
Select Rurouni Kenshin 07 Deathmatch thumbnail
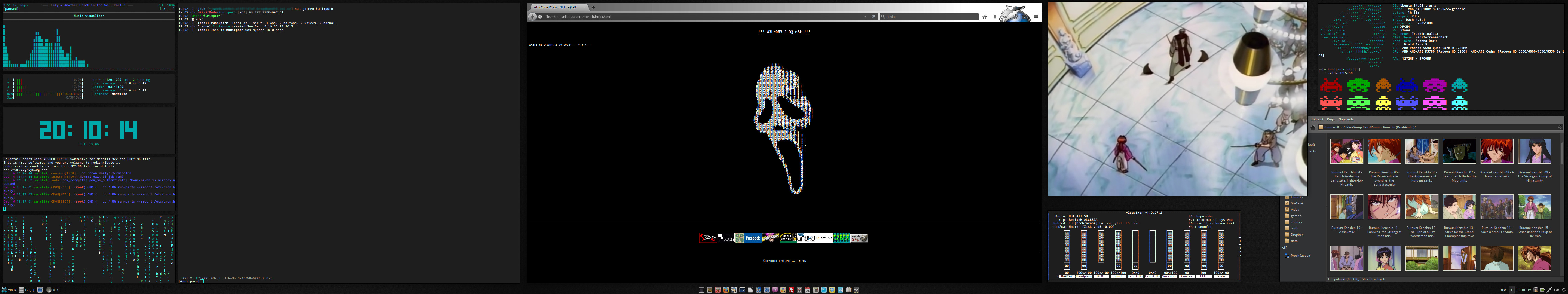(1459, 152)
